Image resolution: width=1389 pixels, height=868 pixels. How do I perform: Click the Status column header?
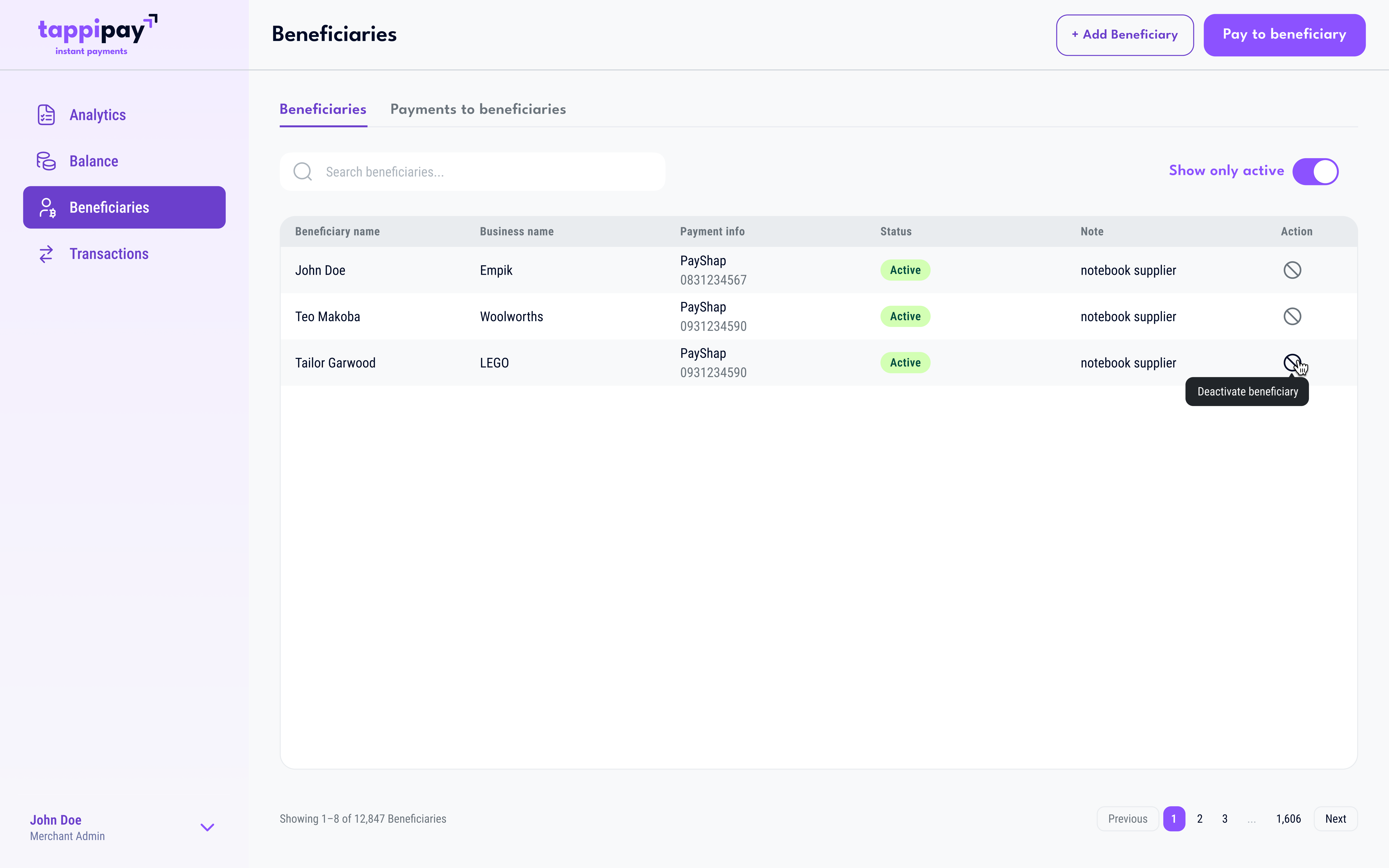(x=895, y=231)
